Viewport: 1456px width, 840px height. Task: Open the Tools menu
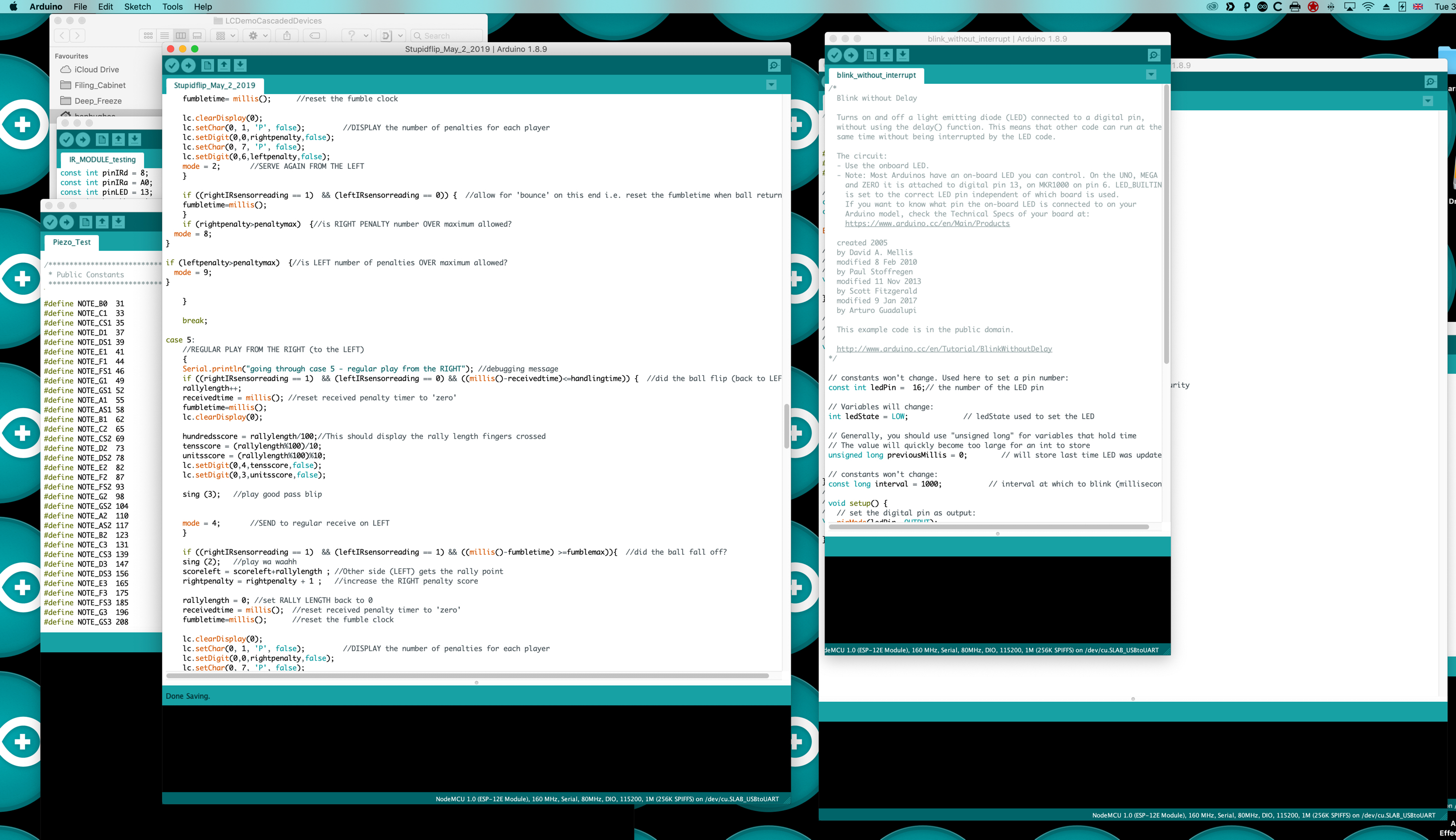[x=172, y=7]
